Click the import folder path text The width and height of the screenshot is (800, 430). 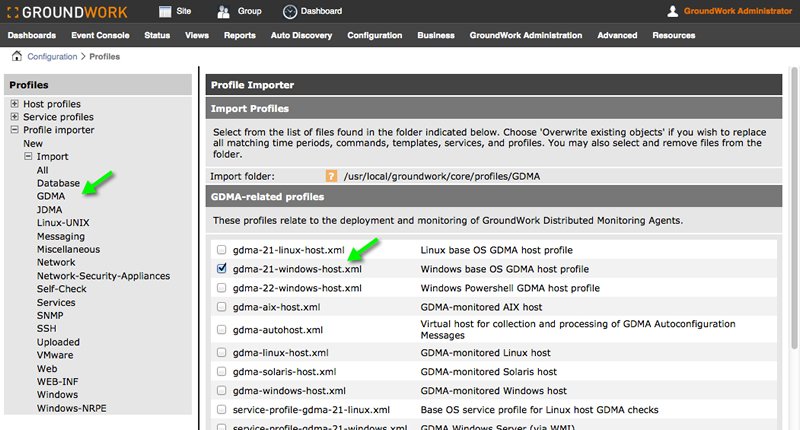click(x=441, y=176)
